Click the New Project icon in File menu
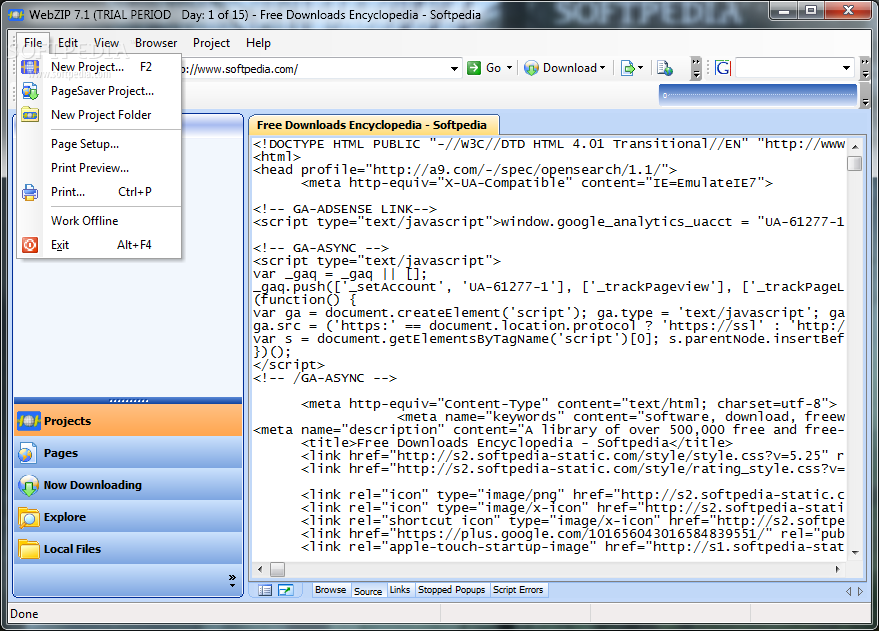The height and width of the screenshot is (631, 879). pos(30,67)
